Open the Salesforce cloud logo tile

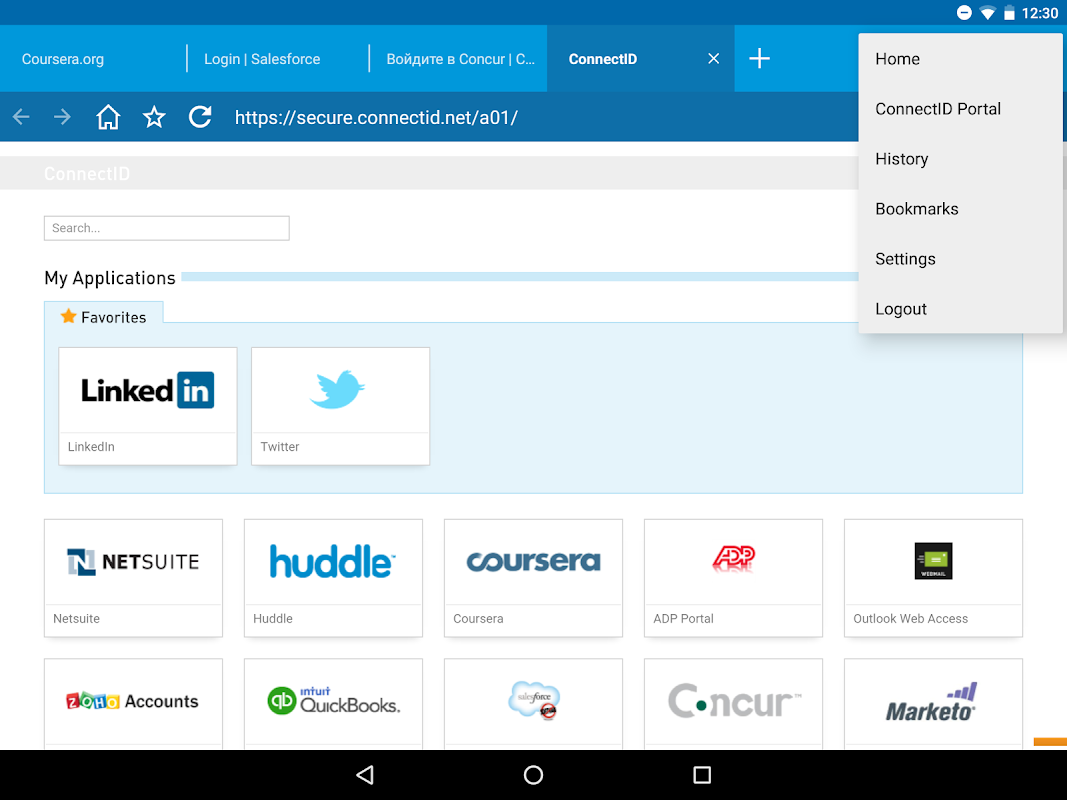click(x=534, y=704)
